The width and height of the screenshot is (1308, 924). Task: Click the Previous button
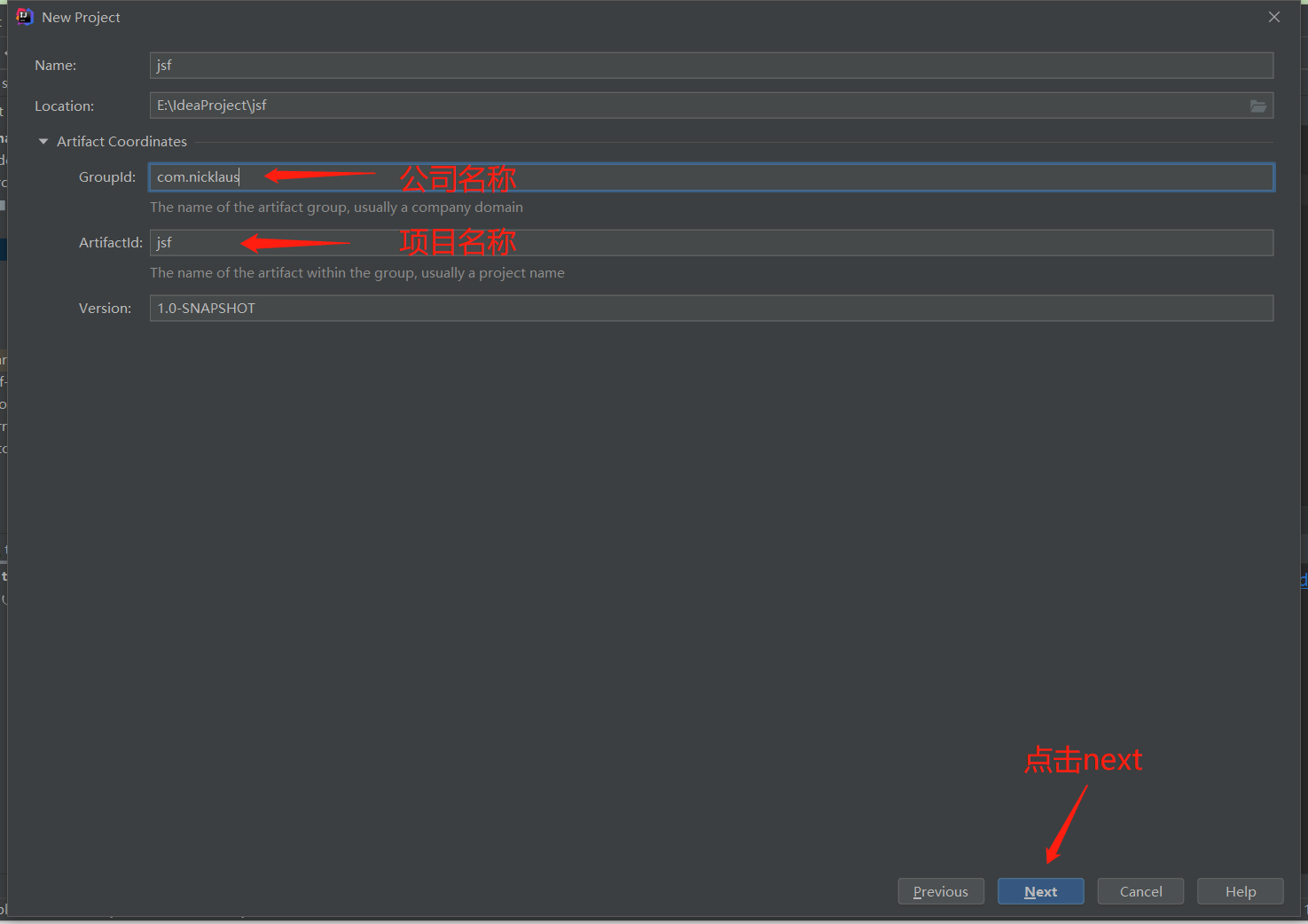point(941,891)
